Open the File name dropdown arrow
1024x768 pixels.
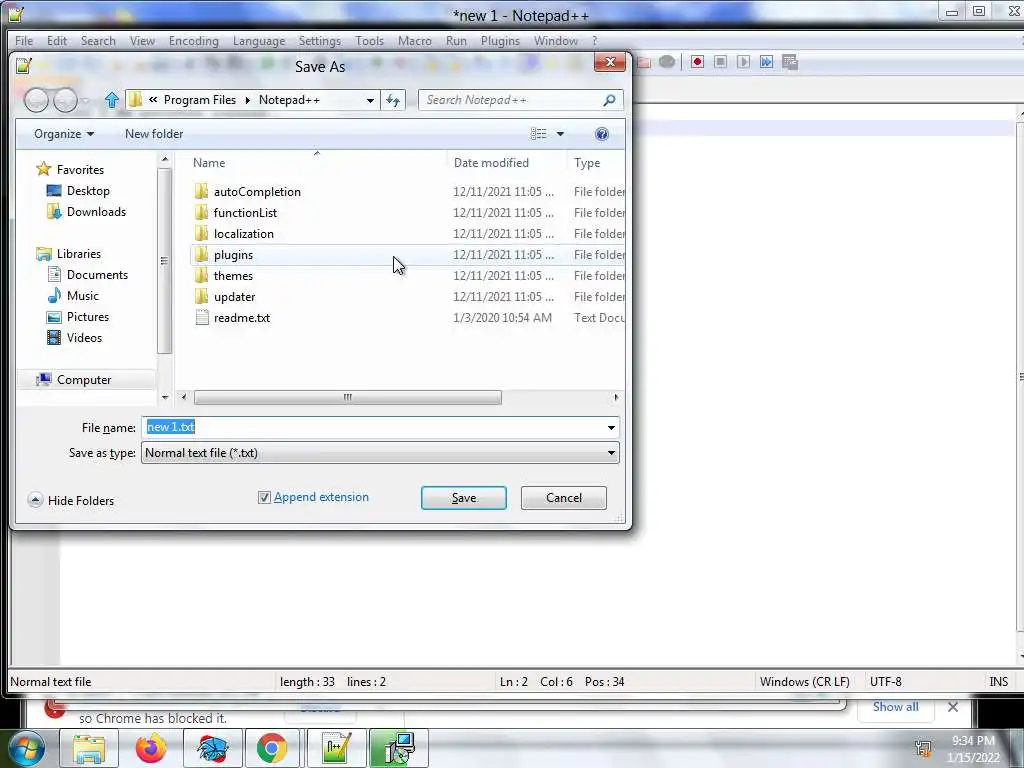click(611, 428)
